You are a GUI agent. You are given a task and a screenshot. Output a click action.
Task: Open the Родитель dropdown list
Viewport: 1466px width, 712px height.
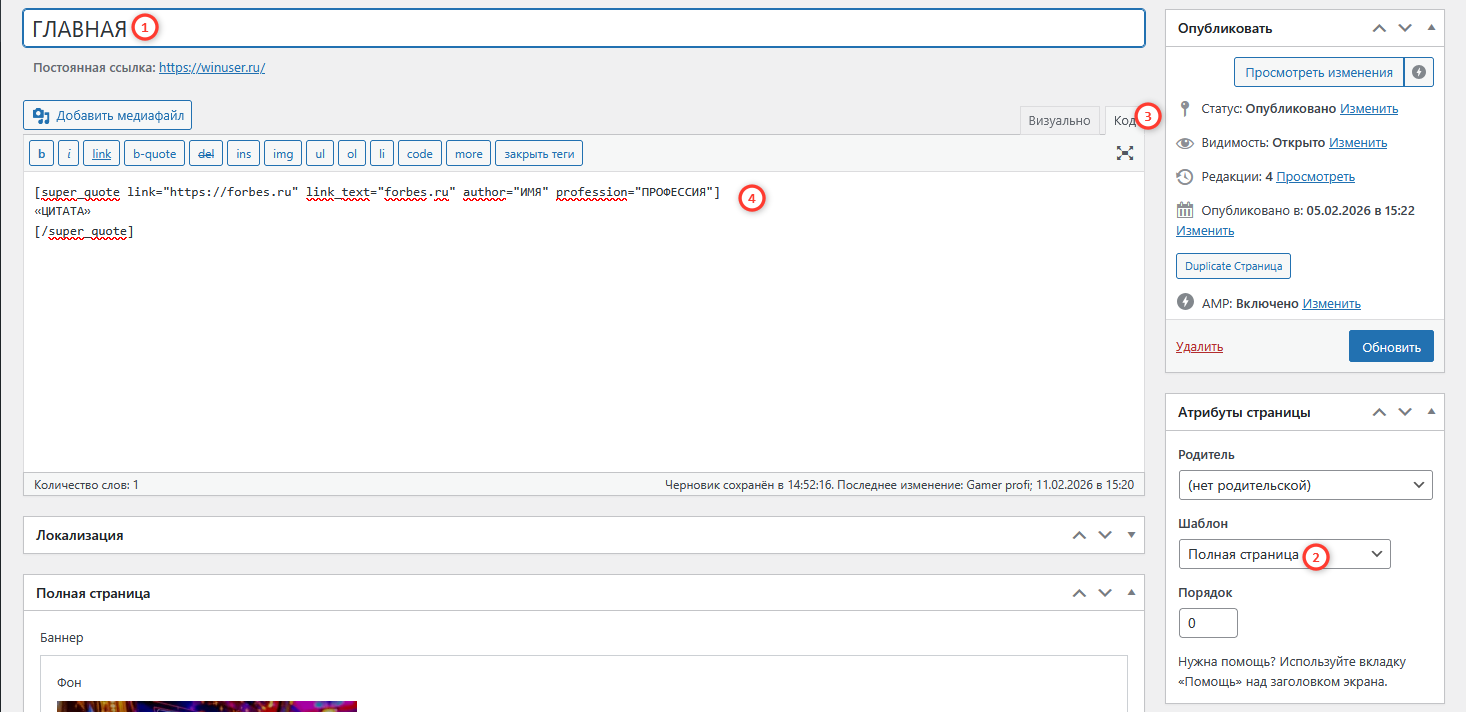tap(1305, 485)
